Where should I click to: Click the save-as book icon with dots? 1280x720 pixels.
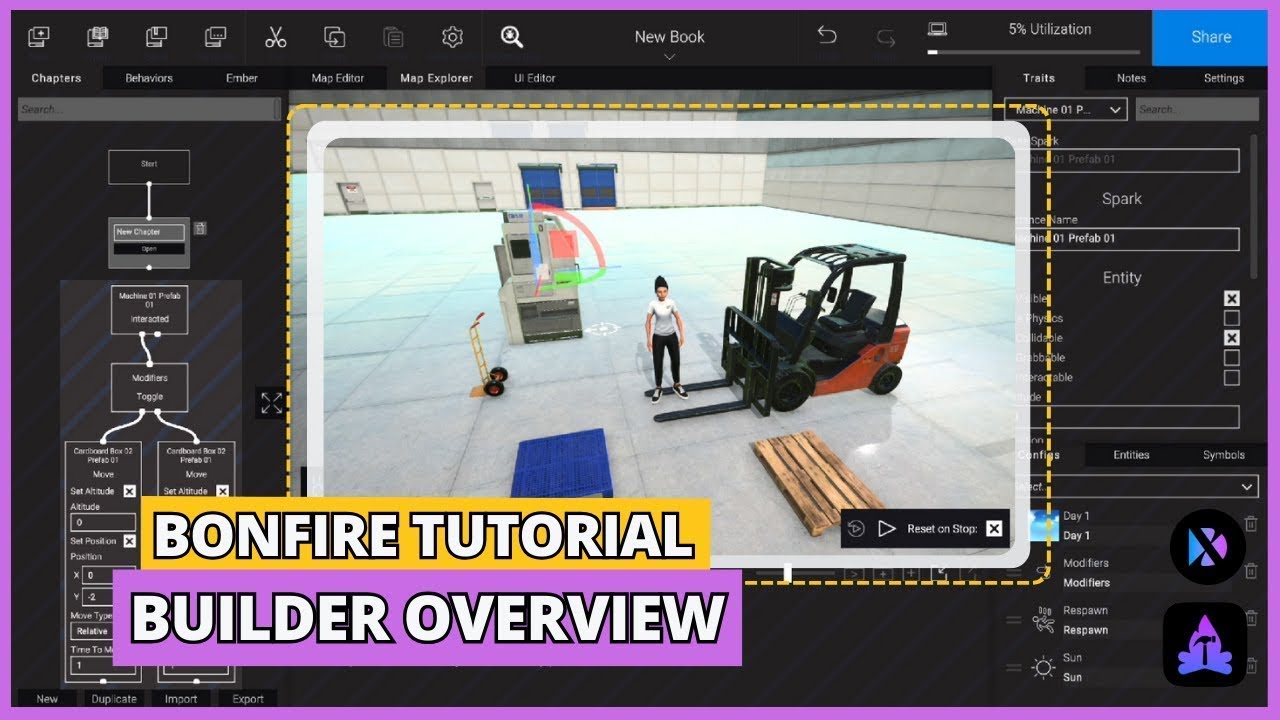[215, 37]
